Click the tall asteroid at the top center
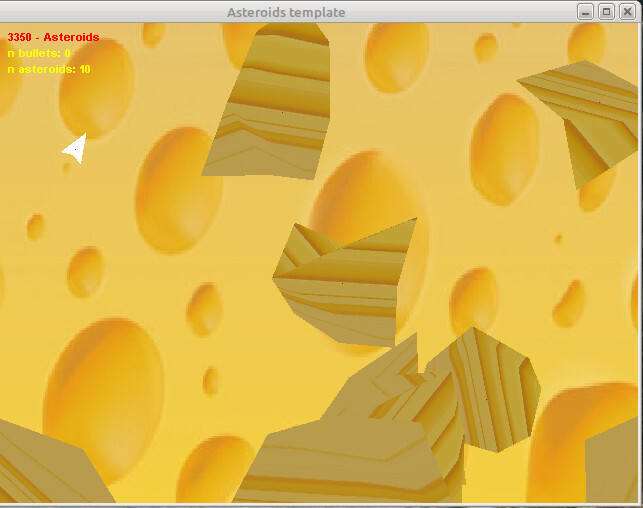Screen dimensions: 643x508 tap(273, 103)
